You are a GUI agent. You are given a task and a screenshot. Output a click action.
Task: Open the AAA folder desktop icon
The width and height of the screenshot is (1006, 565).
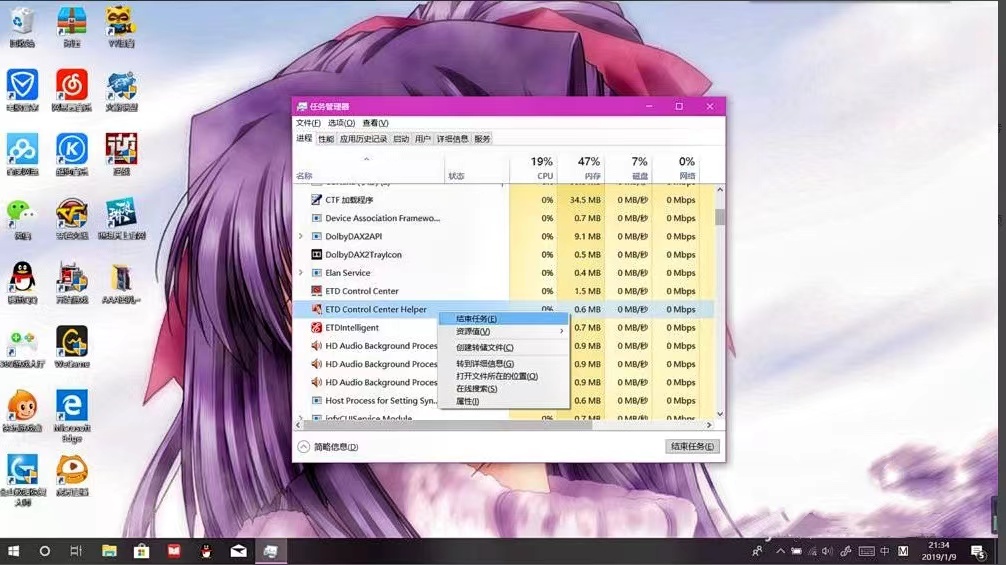(121, 282)
